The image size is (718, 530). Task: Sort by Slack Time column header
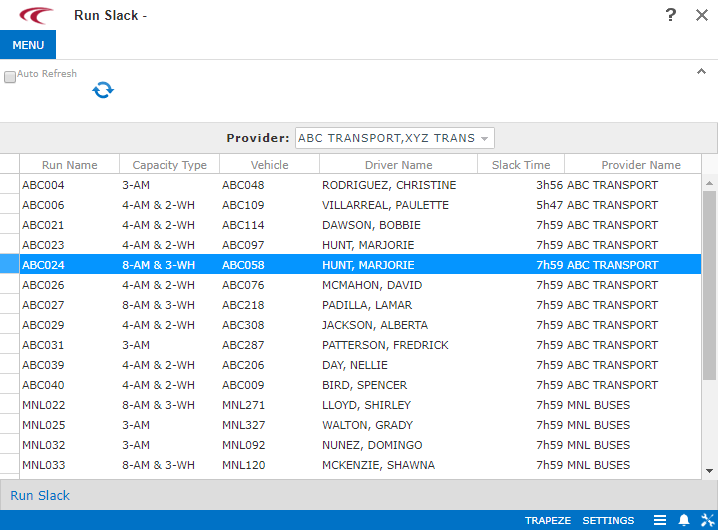pyautogui.click(x=521, y=164)
